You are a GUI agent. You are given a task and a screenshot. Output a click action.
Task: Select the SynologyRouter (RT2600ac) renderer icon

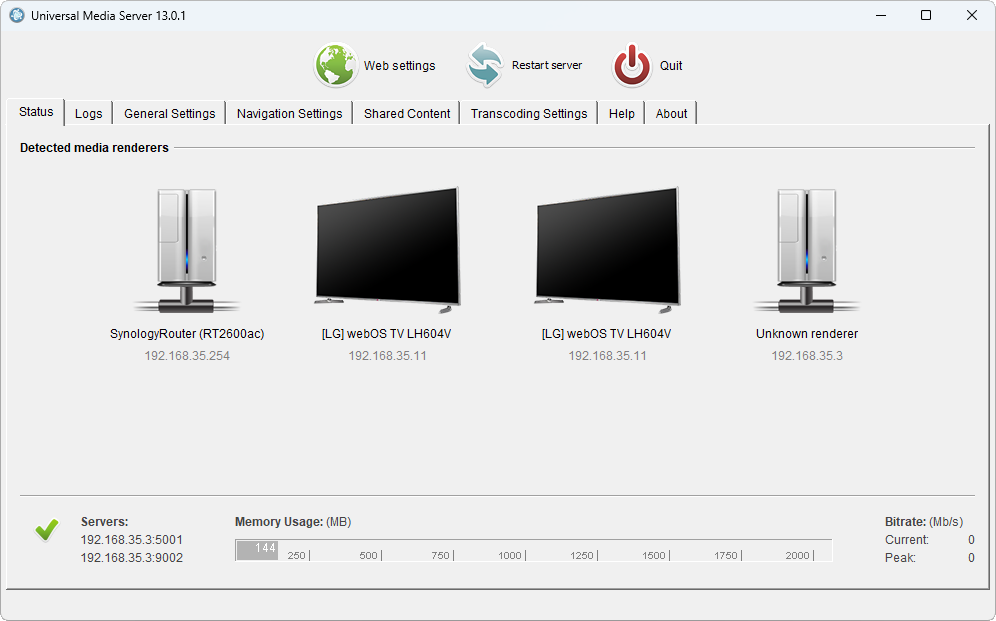click(187, 250)
